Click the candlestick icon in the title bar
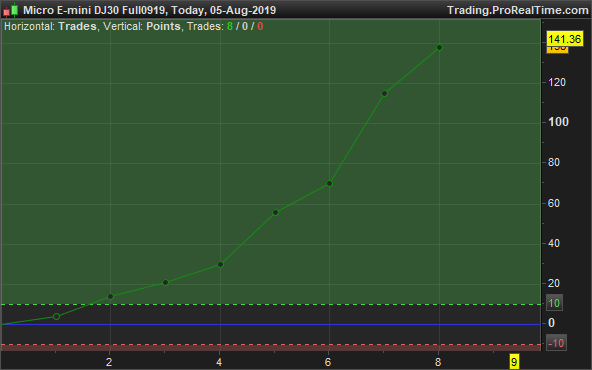The height and width of the screenshot is (370, 592). tap(11, 10)
